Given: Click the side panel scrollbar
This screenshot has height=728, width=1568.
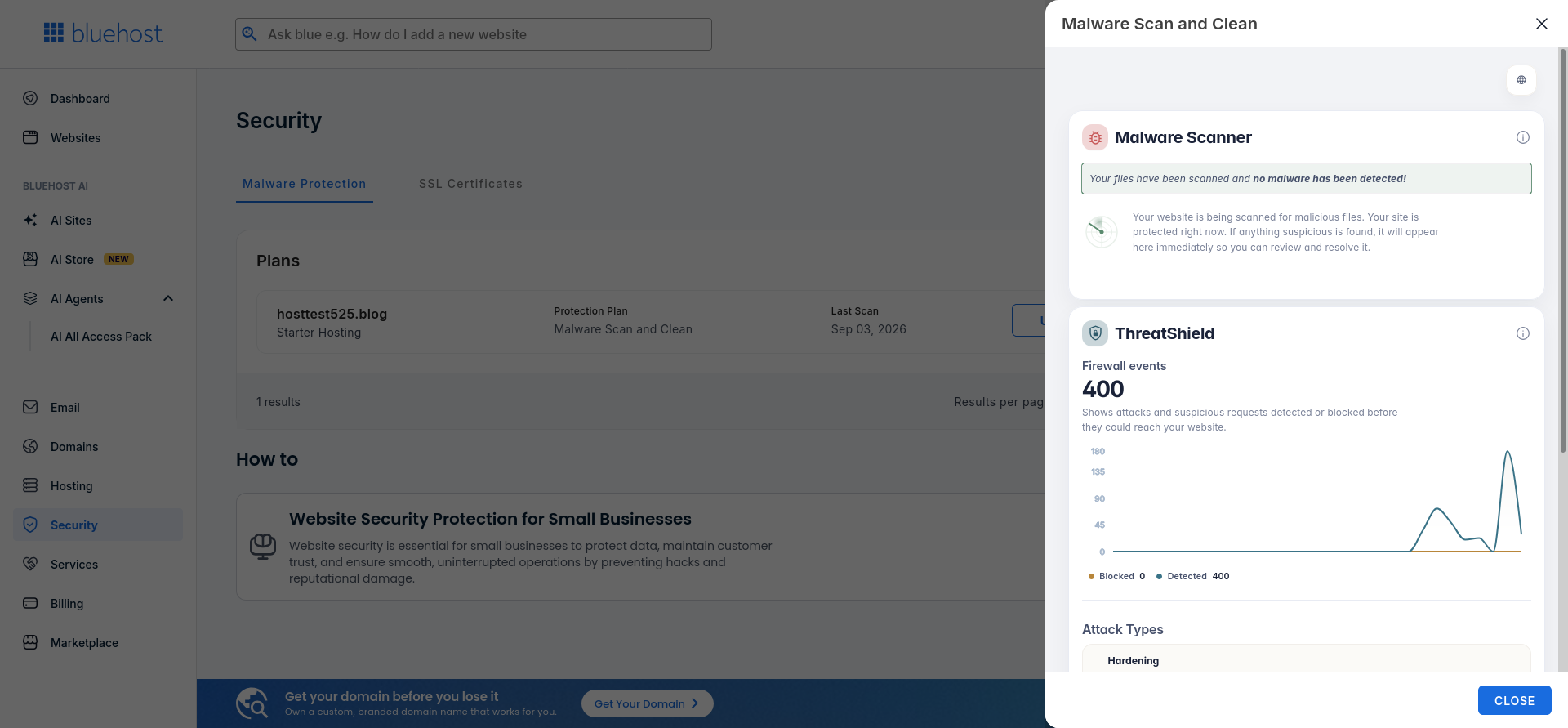Looking at the screenshot, I should (1563, 249).
